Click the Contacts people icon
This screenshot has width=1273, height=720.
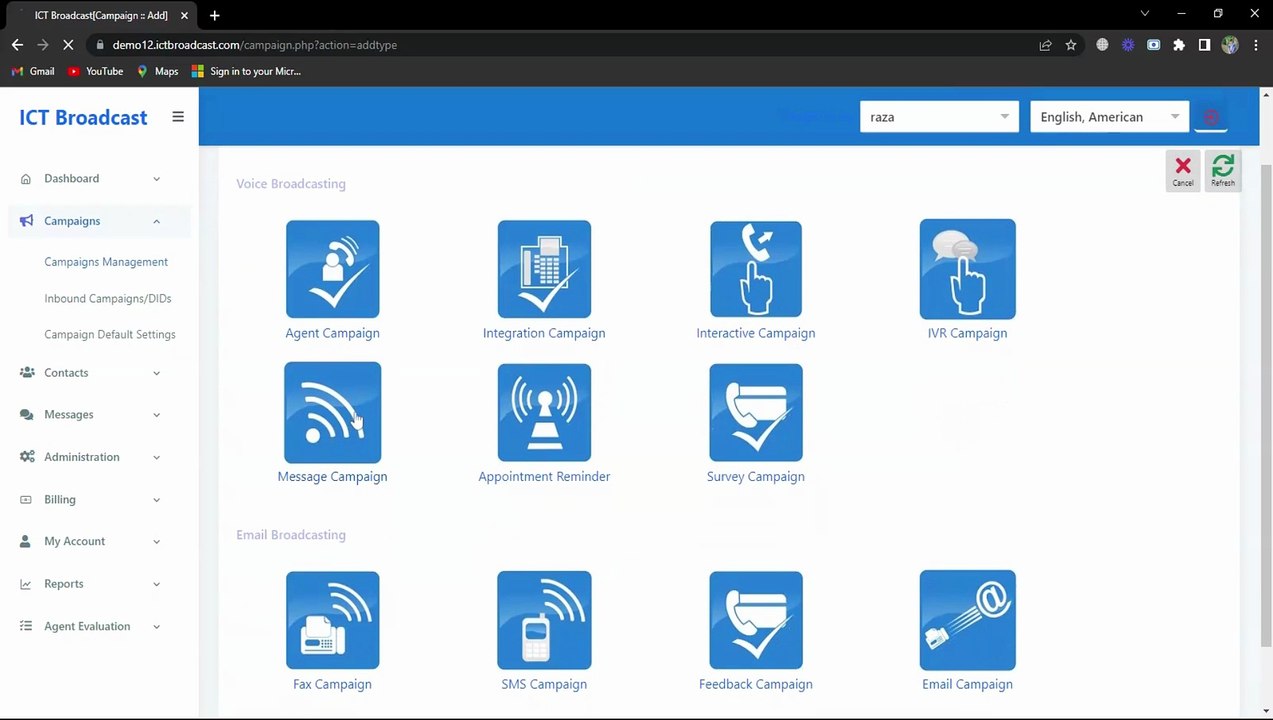tap(27, 373)
